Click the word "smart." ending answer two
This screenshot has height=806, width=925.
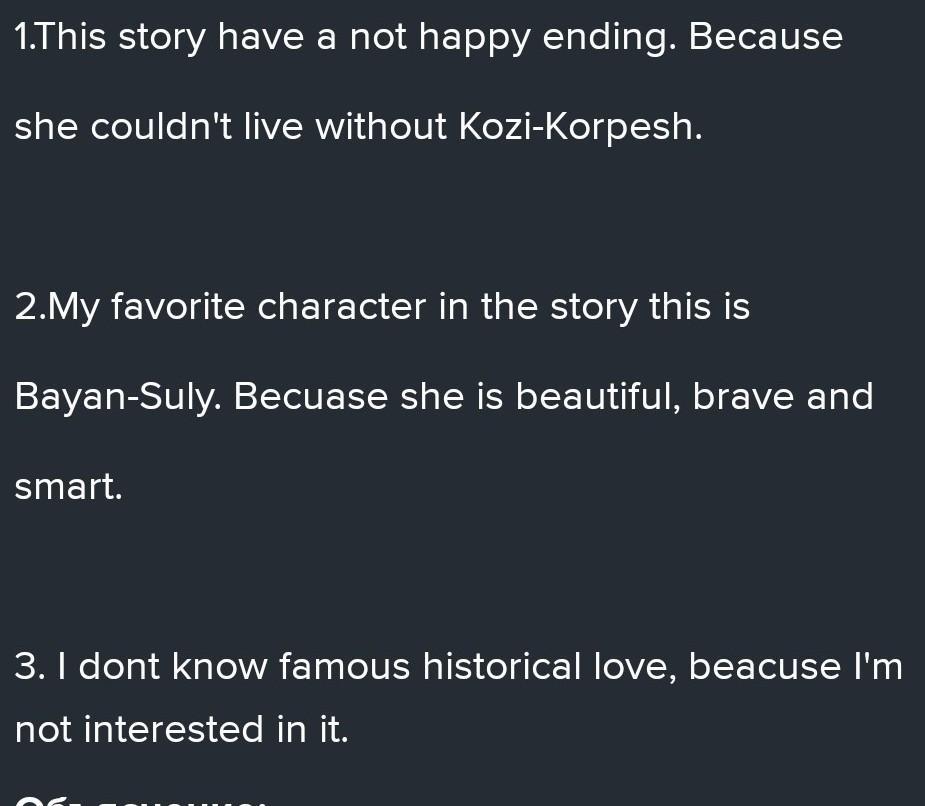[68, 487]
